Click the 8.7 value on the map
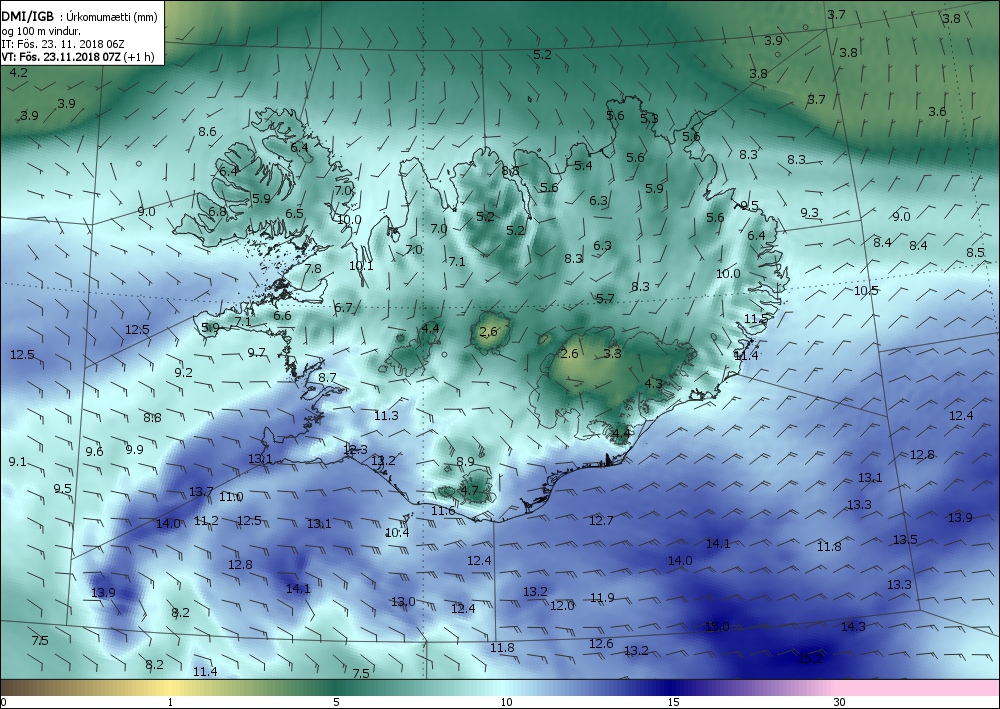 [x=327, y=377]
